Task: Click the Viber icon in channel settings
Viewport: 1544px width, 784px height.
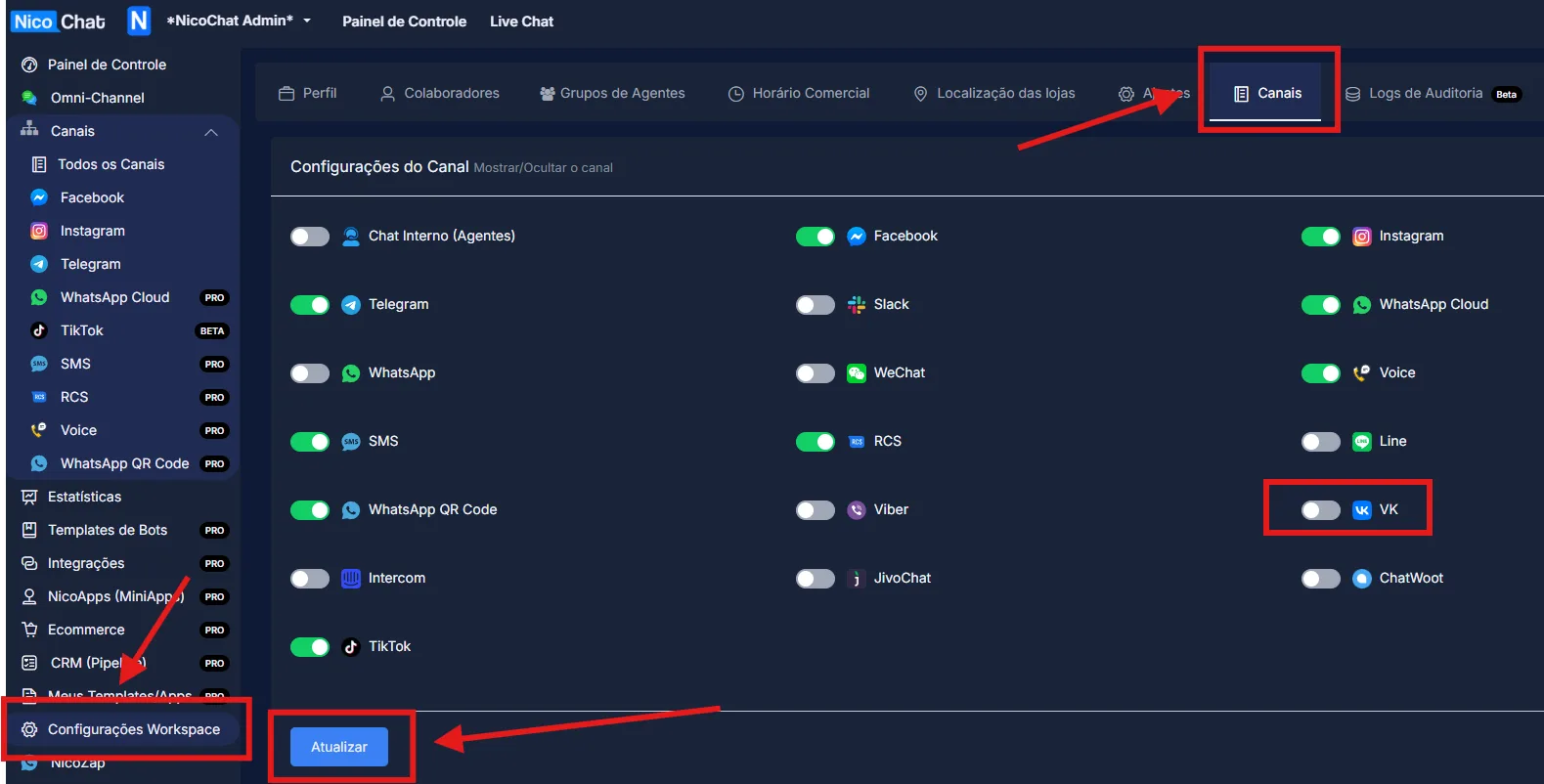Action: [857, 510]
